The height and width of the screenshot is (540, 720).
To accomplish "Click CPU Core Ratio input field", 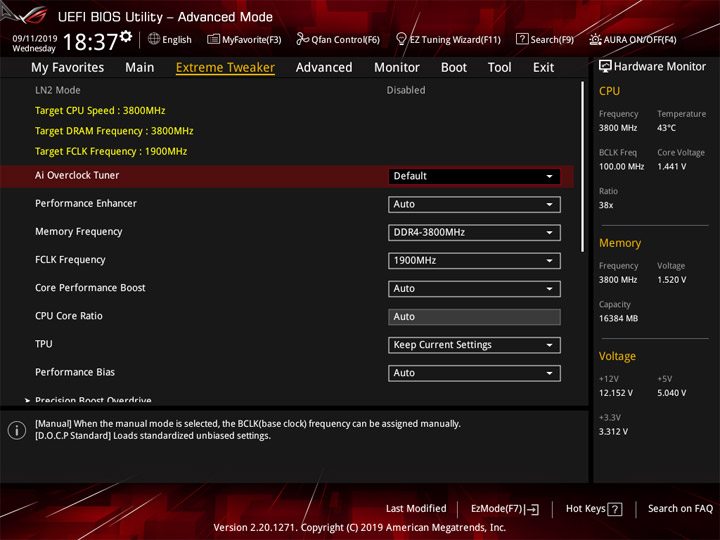I will 474,317.
